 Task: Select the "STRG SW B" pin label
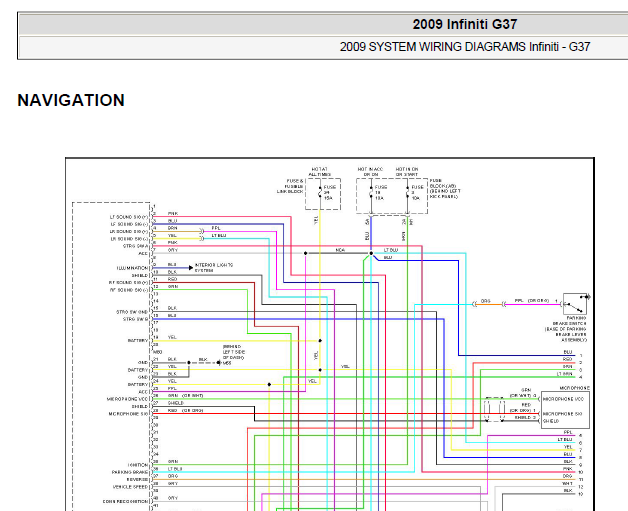(135, 319)
